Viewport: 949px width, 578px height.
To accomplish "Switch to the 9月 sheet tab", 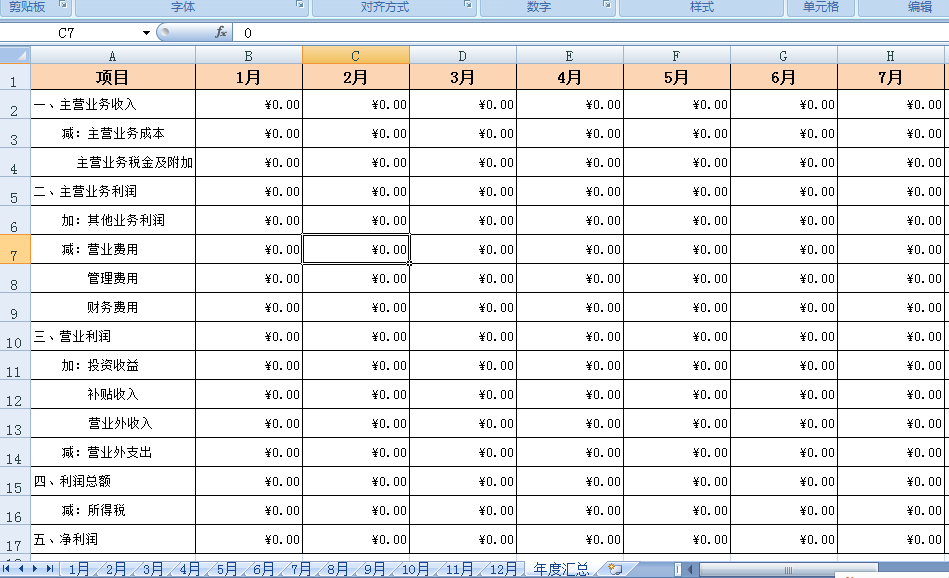I will tap(374, 569).
